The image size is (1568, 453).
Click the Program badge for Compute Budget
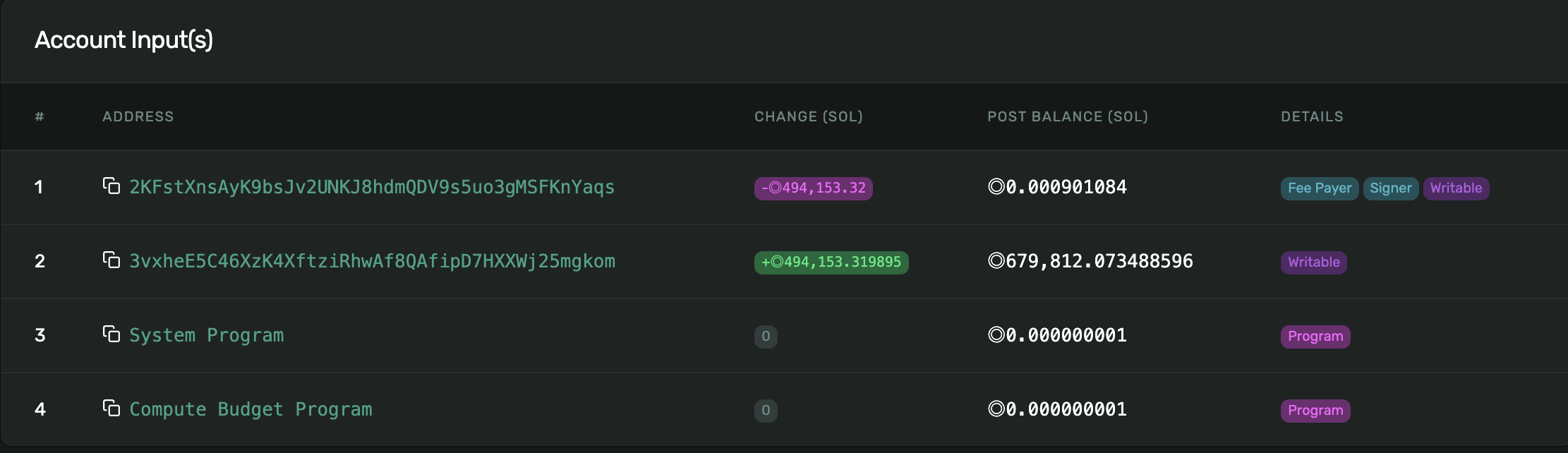click(x=1315, y=411)
